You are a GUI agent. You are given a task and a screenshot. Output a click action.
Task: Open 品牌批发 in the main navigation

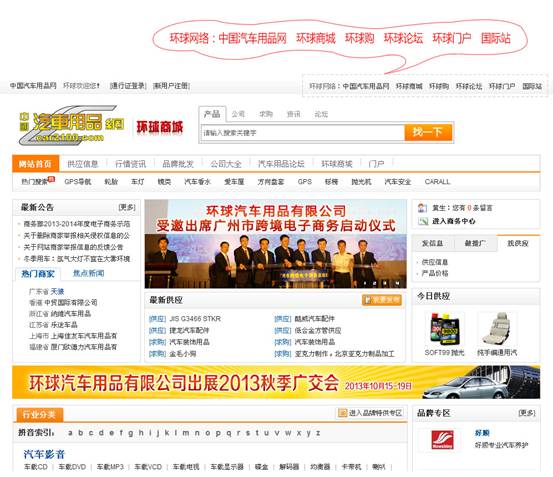pyautogui.click(x=178, y=164)
